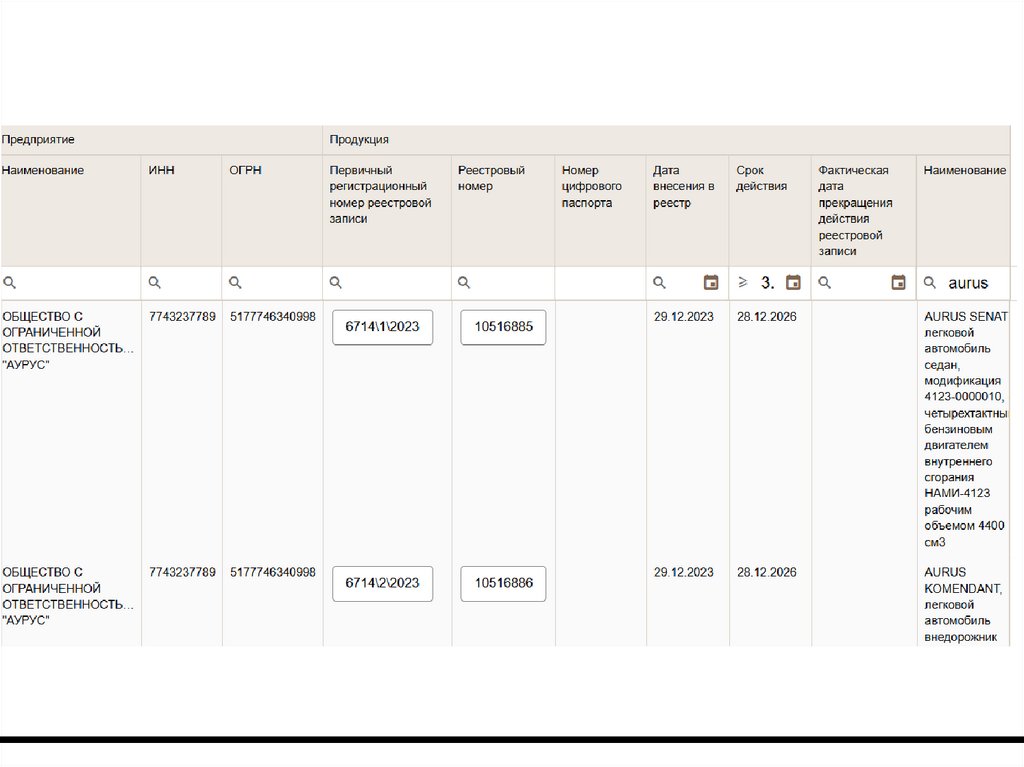
Task: Select AURUS KOMENDANT product description cell
Action: [963, 604]
